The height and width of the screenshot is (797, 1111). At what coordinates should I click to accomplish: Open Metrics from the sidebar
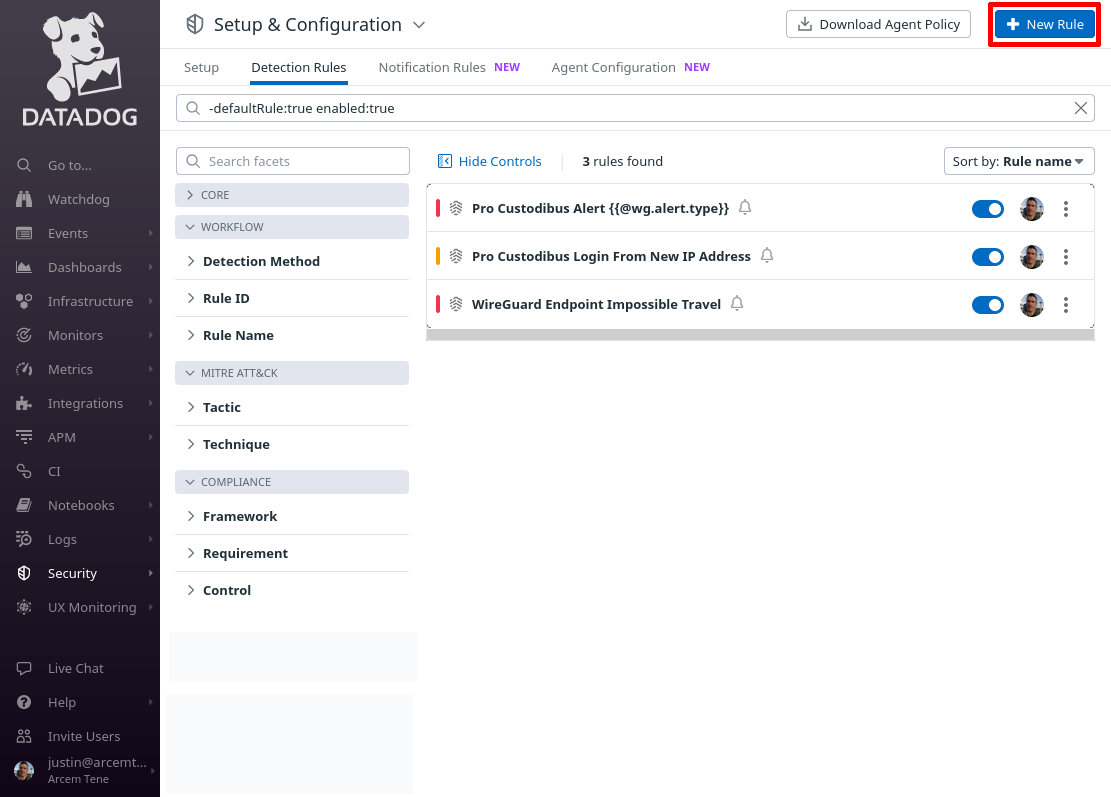70,369
